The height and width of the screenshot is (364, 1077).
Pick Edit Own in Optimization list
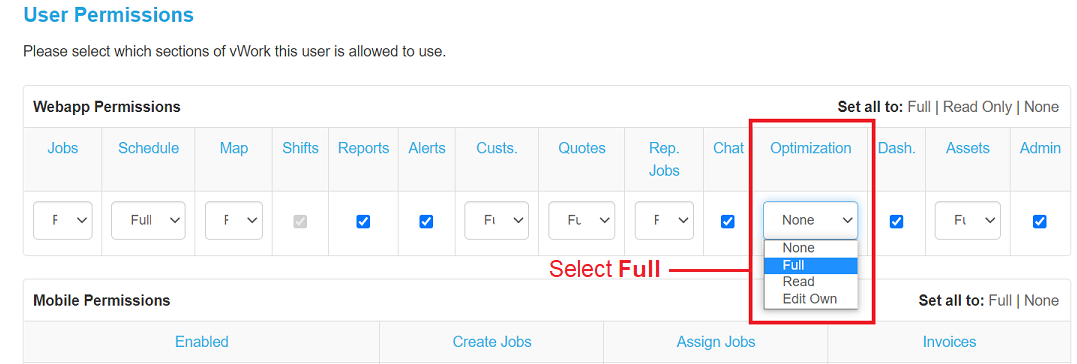810,299
